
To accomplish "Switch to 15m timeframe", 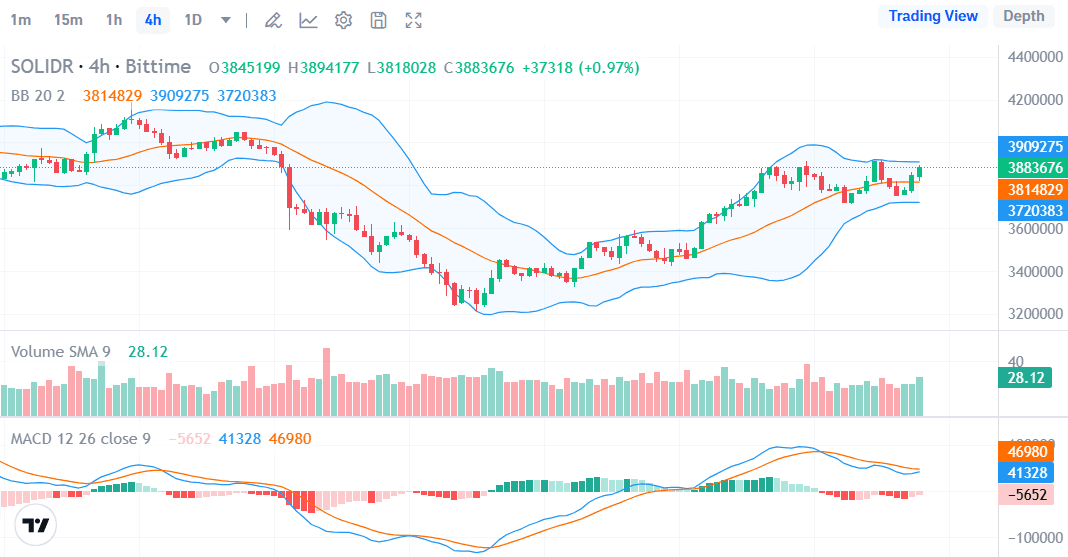I will coord(68,20).
